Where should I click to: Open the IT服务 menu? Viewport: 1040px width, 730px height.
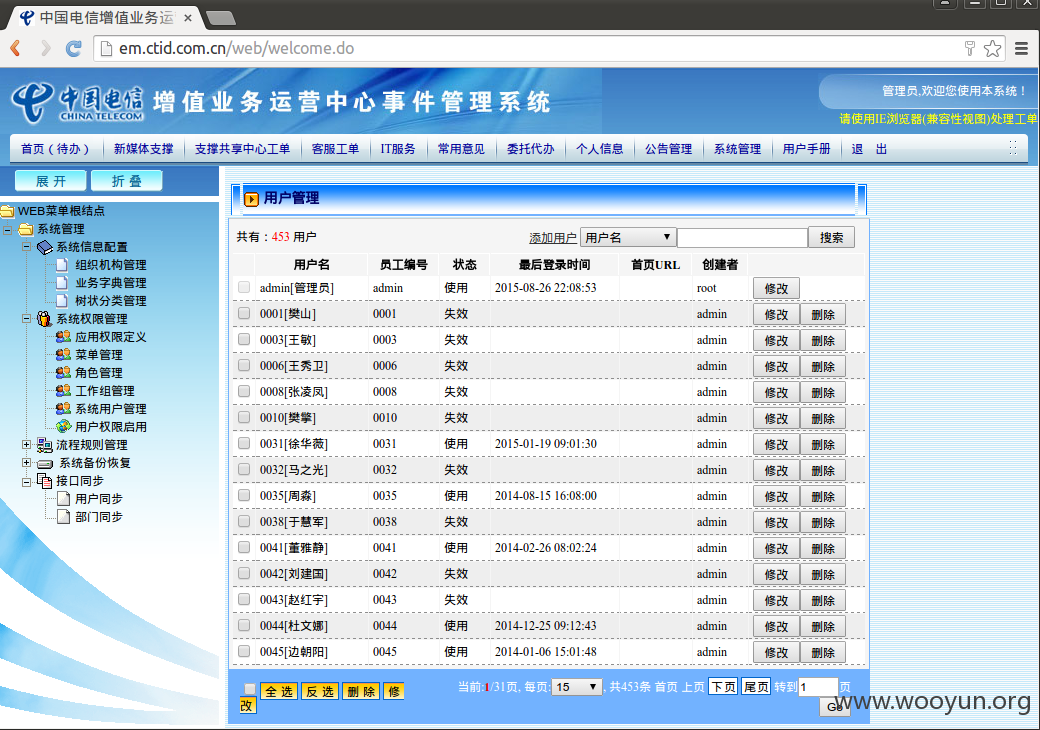tap(398, 149)
